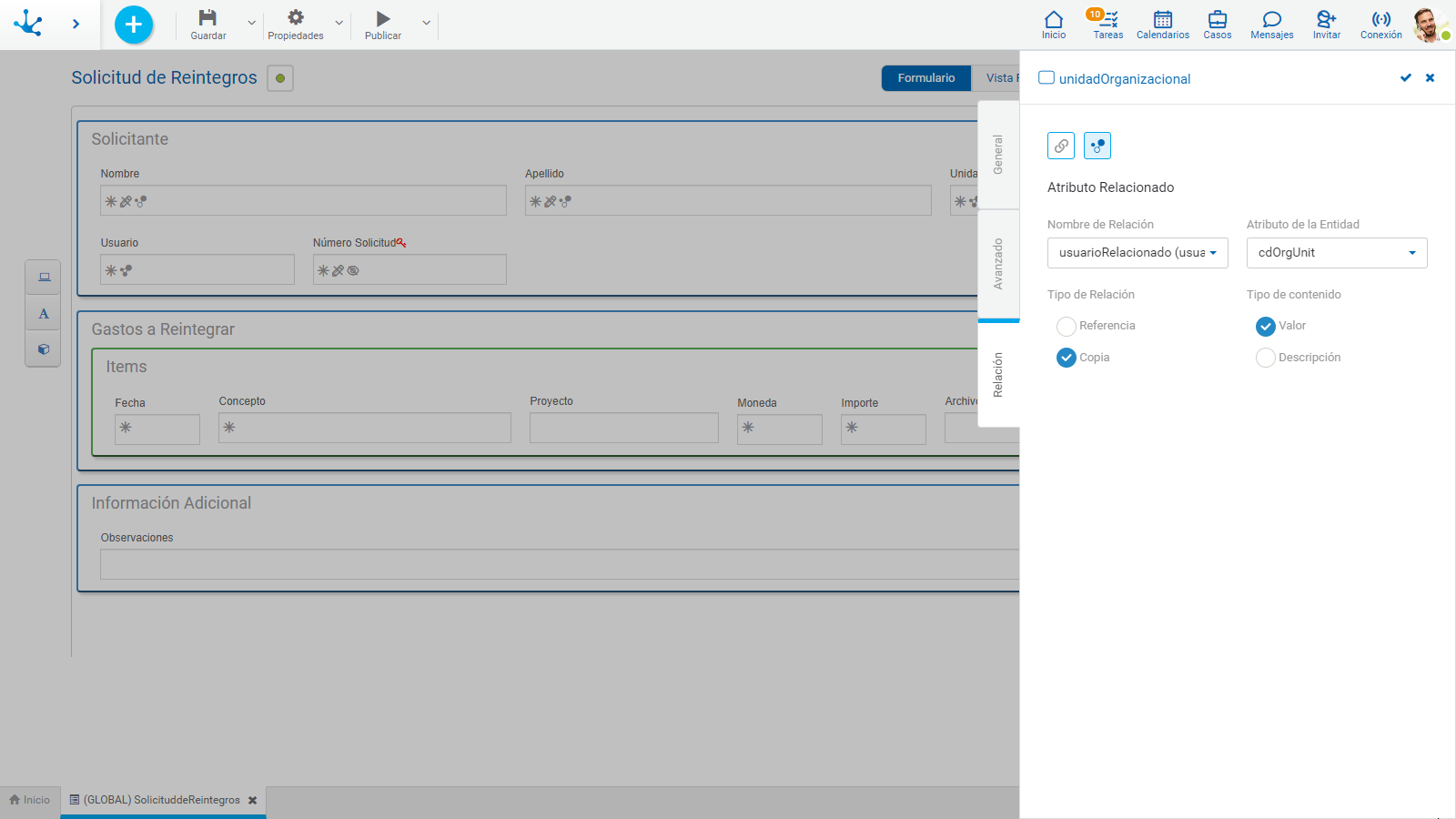Open user profile avatar
1456x819 pixels.
coord(1430,25)
